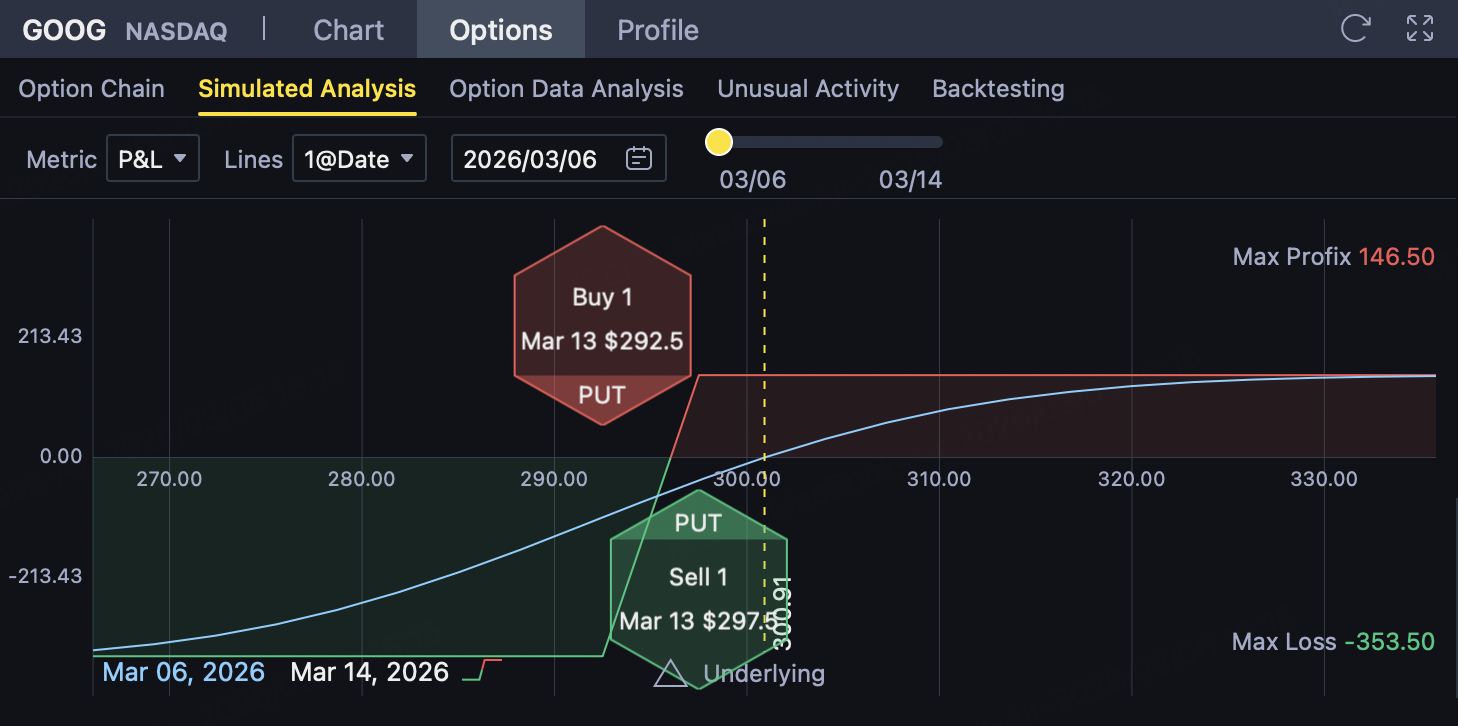Open the Metric P&L dropdown
Viewport: 1458px width, 726px height.
(153, 159)
